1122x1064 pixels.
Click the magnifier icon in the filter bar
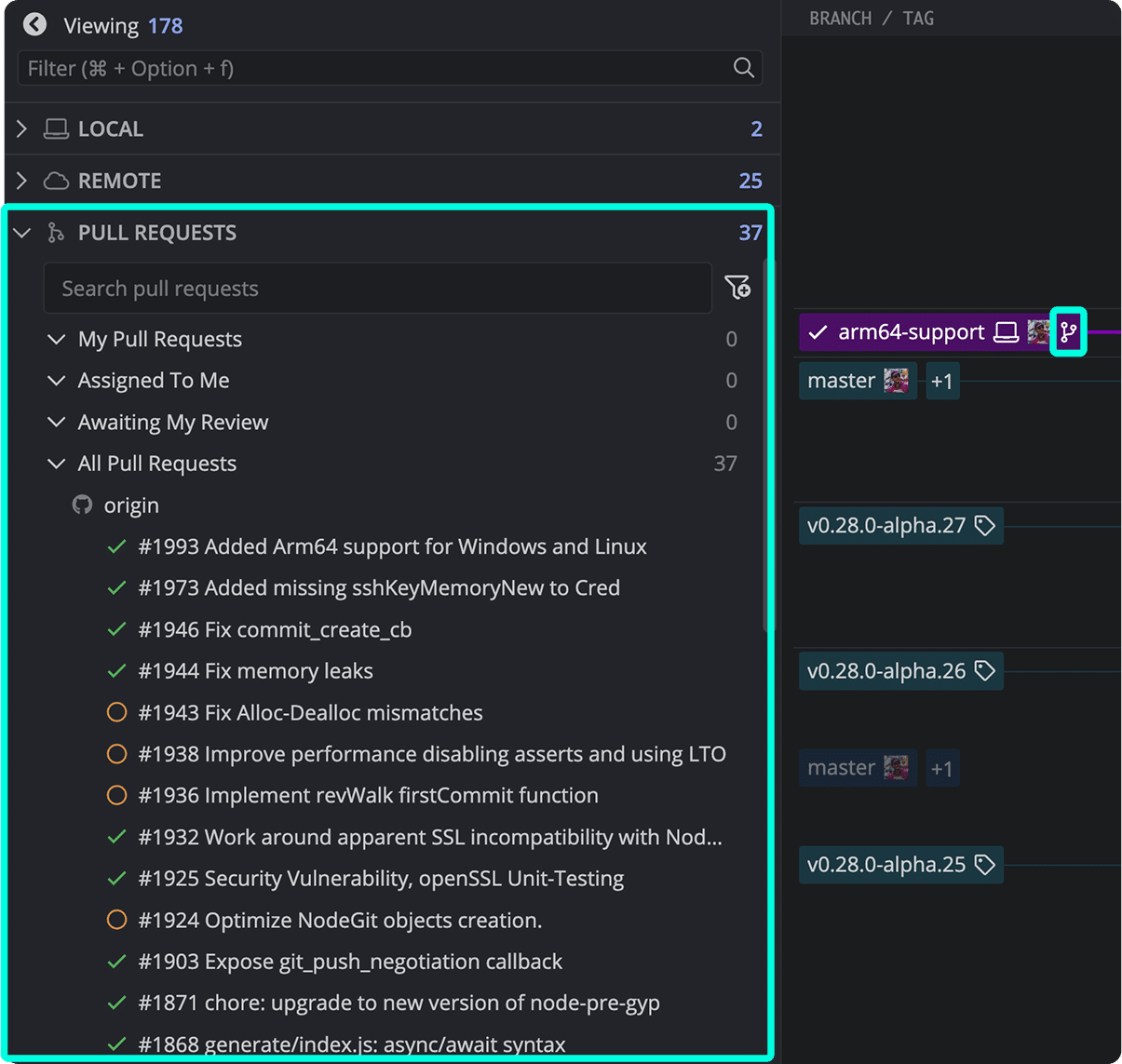coord(742,67)
